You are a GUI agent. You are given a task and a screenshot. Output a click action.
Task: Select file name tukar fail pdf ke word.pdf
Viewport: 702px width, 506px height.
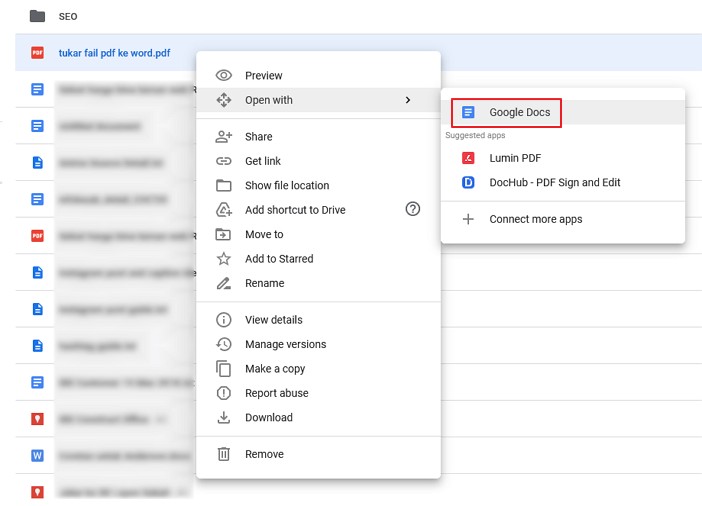click(114, 53)
